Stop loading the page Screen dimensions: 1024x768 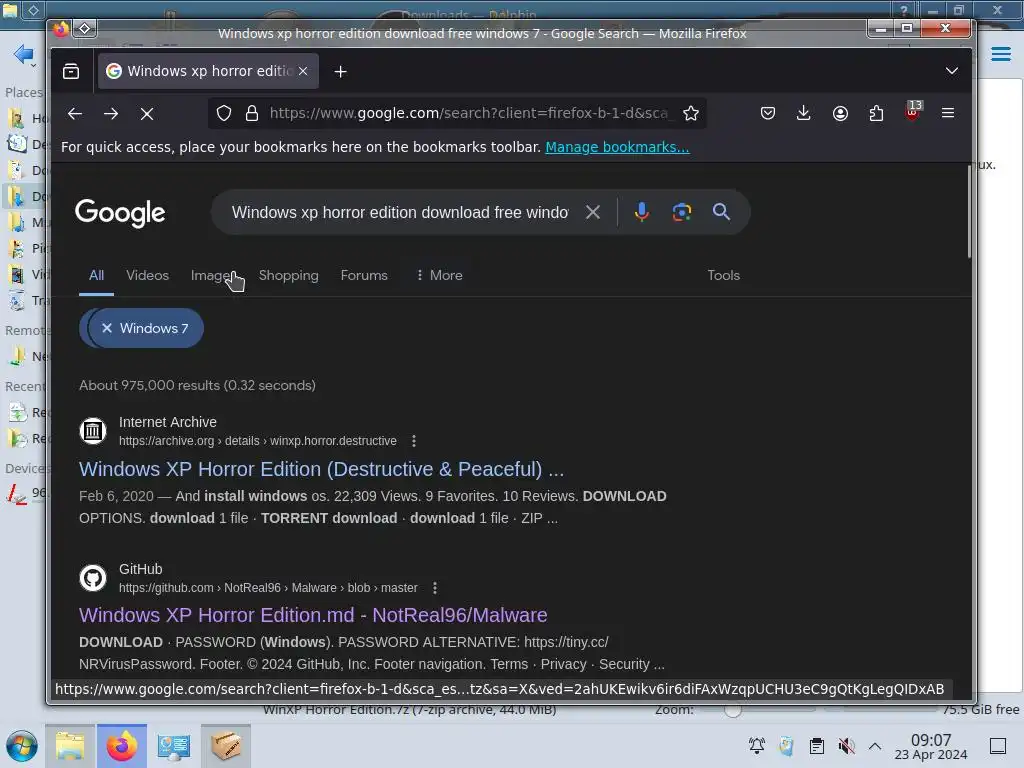point(147,114)
